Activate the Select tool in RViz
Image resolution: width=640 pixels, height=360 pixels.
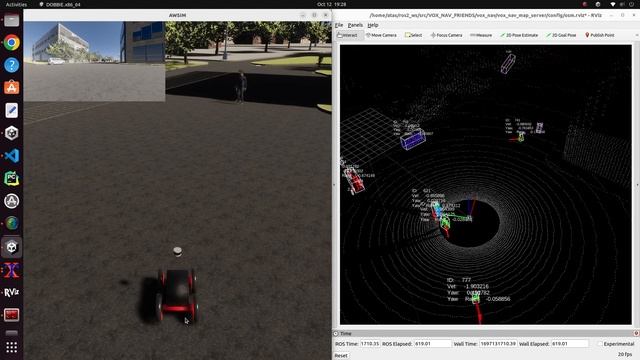tap(413, 35)
